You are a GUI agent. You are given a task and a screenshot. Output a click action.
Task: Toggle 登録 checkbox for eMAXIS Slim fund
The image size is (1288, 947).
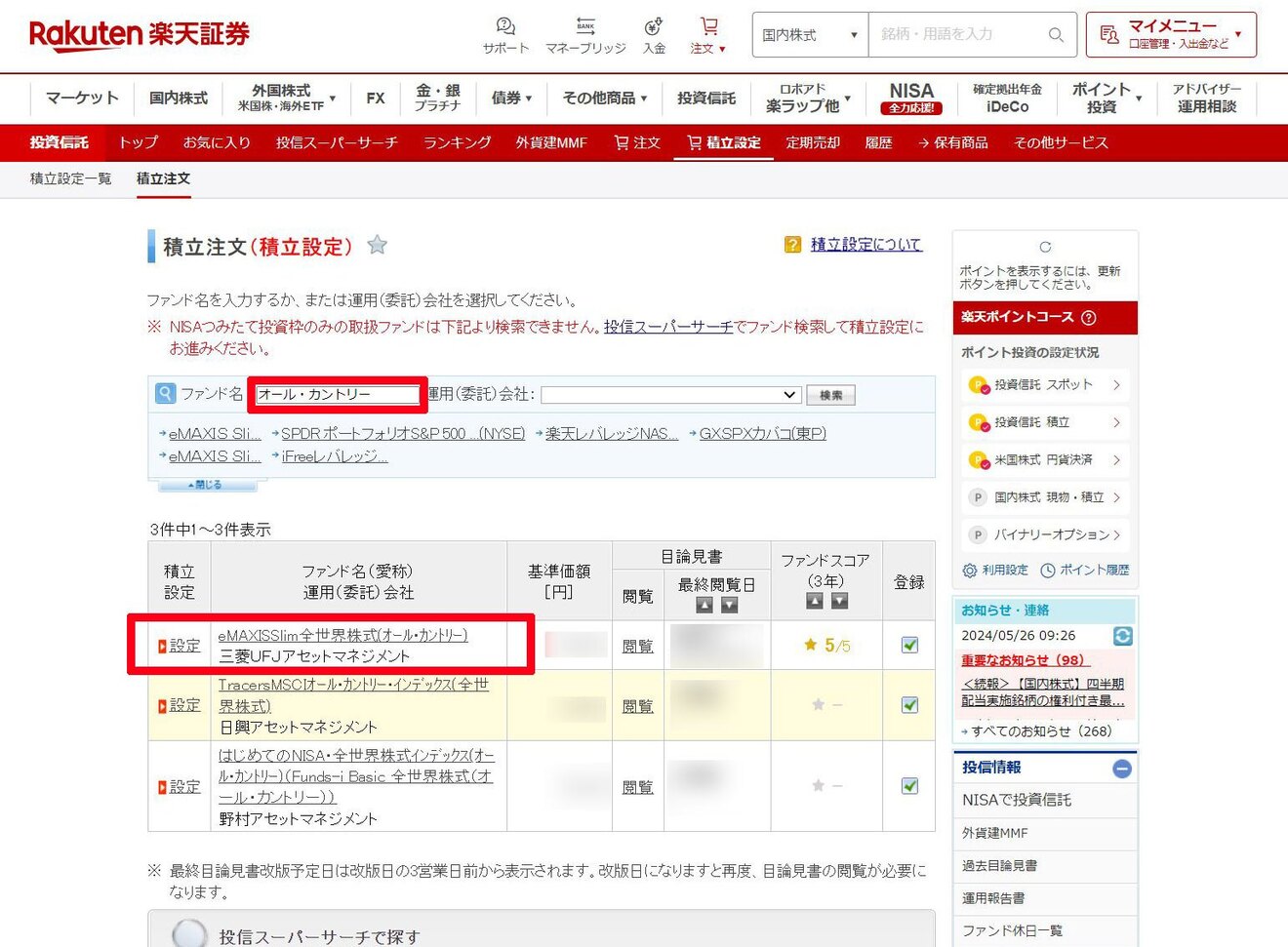pos(909,645)
